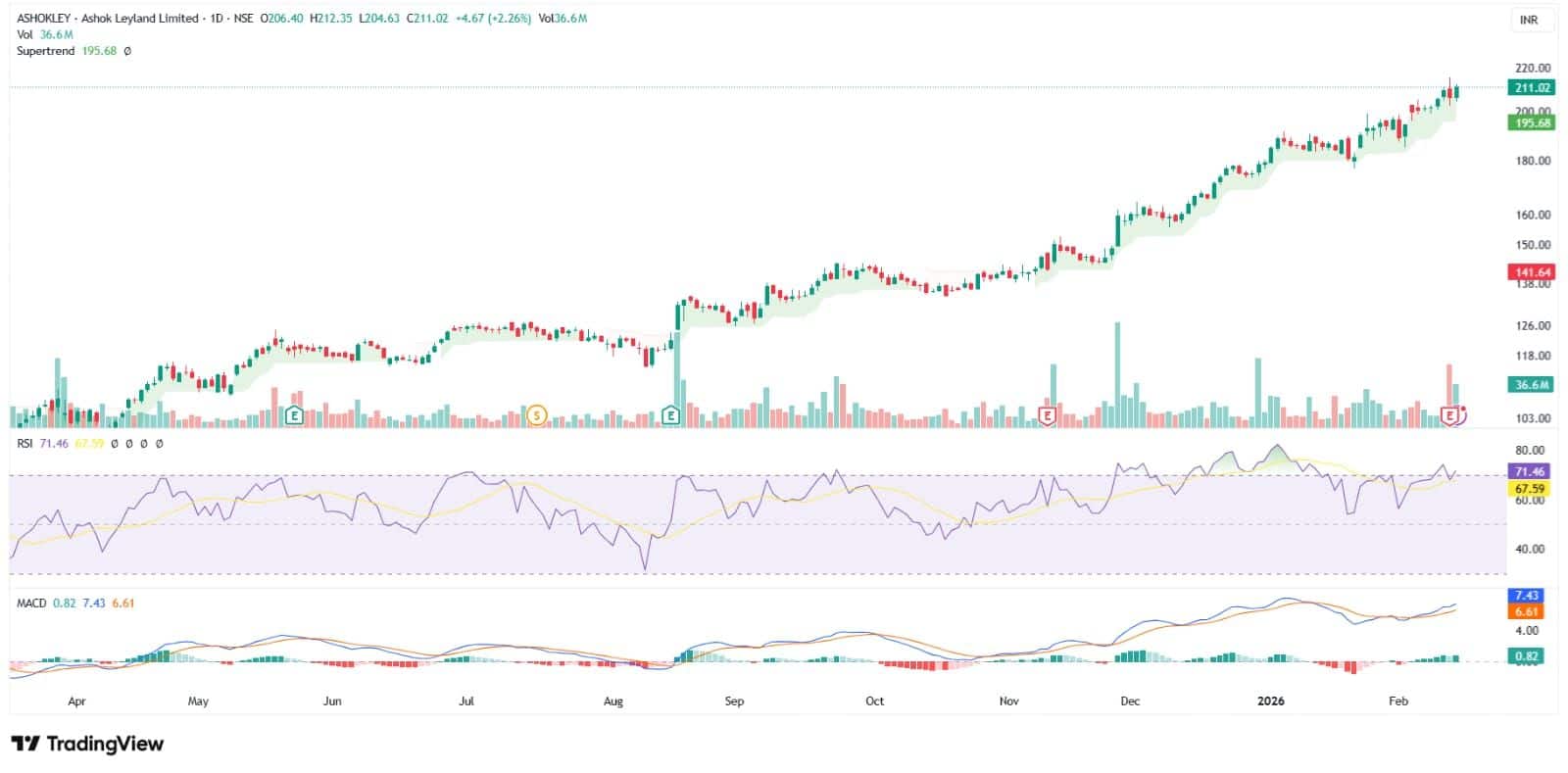Click the green 0.82 histogram axis label

[1527, 656]
